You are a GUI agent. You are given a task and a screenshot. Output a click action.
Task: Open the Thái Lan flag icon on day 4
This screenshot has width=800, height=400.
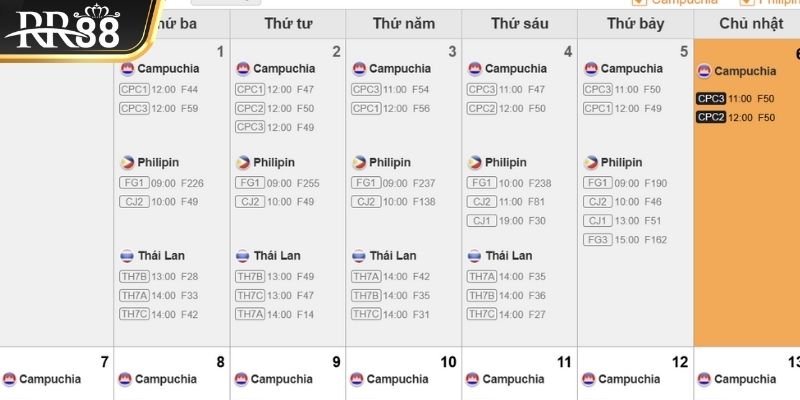coord(474,256)
